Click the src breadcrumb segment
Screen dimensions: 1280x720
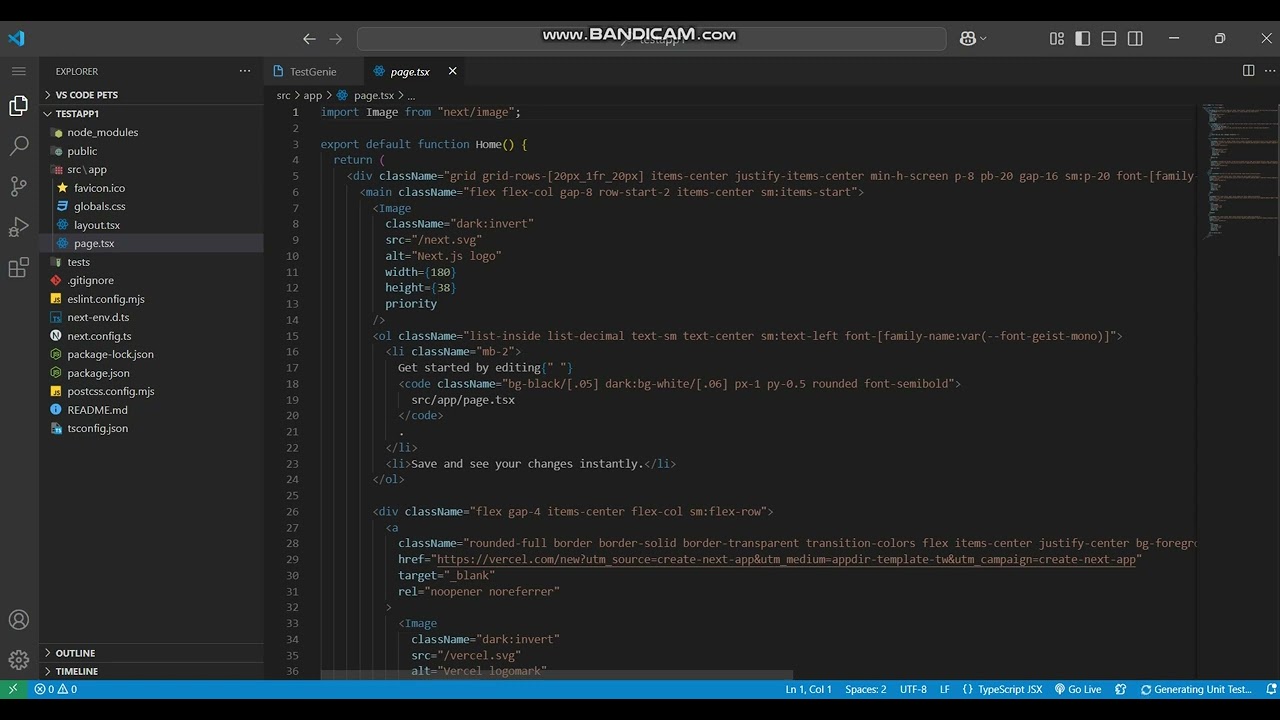(x=283, y=96)
